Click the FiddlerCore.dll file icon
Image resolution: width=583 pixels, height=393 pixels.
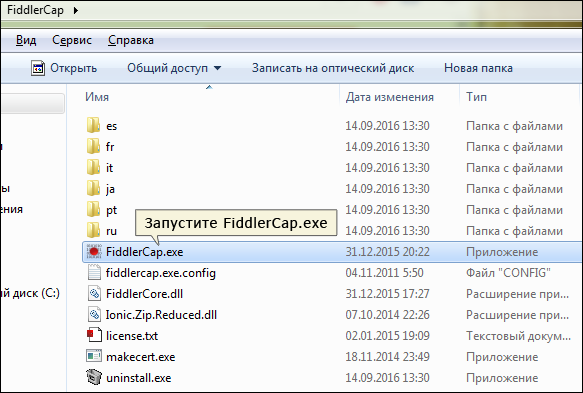click(x=94, y=294)
